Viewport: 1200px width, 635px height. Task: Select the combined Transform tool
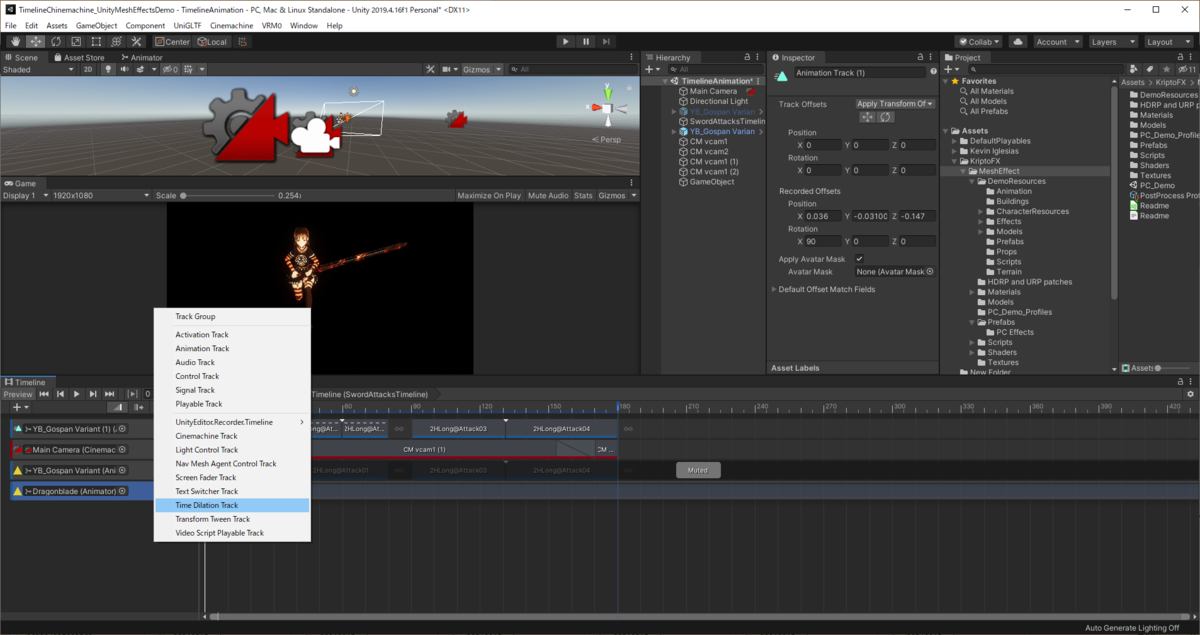pyautogui.click(x=116, y=41)
